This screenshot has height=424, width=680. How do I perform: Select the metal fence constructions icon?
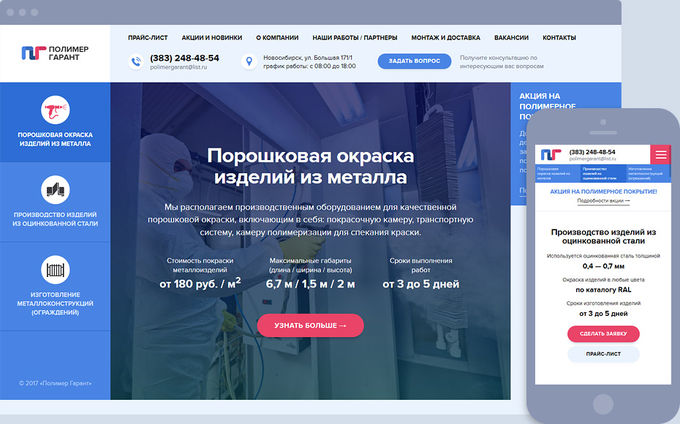point(55,270)
